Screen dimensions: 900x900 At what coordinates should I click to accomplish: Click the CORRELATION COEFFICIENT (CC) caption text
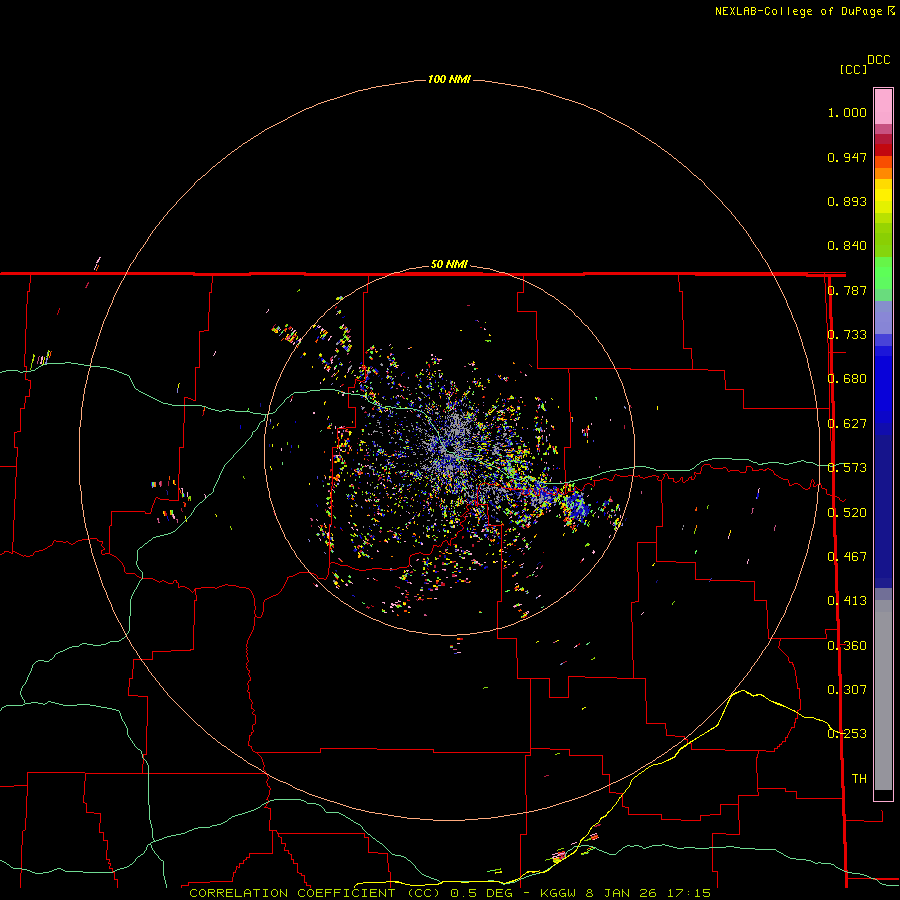(x=315, y=893)
